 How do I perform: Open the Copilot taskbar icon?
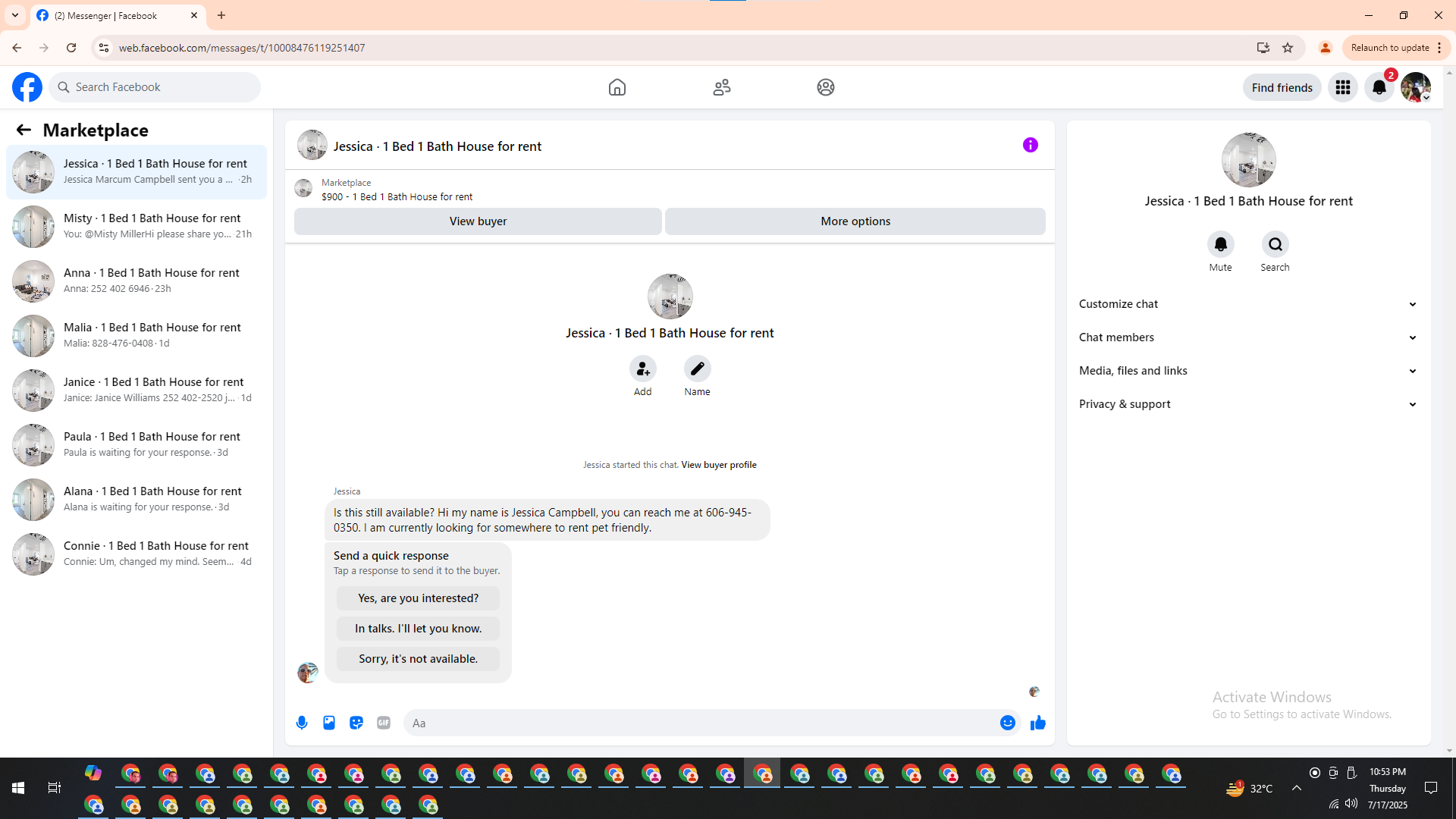tap(93, 773)
